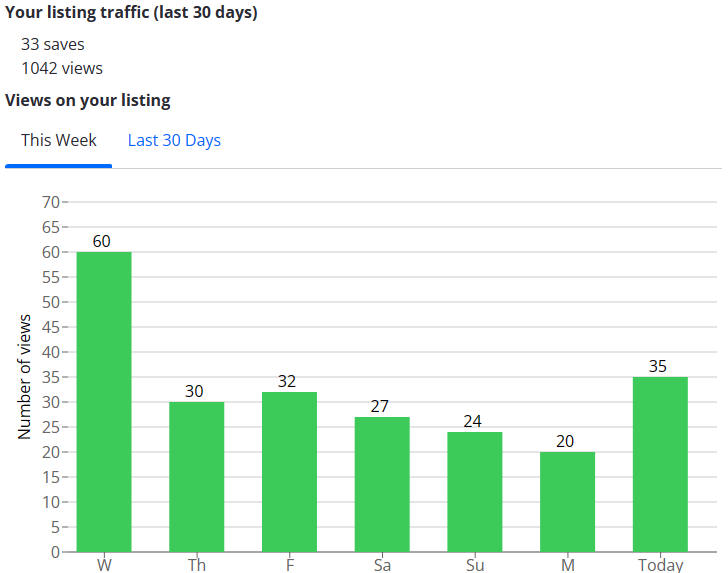Click the 'M' x-axis label
The height and width of the screenshot is (573, 728).
coord(567,565)
